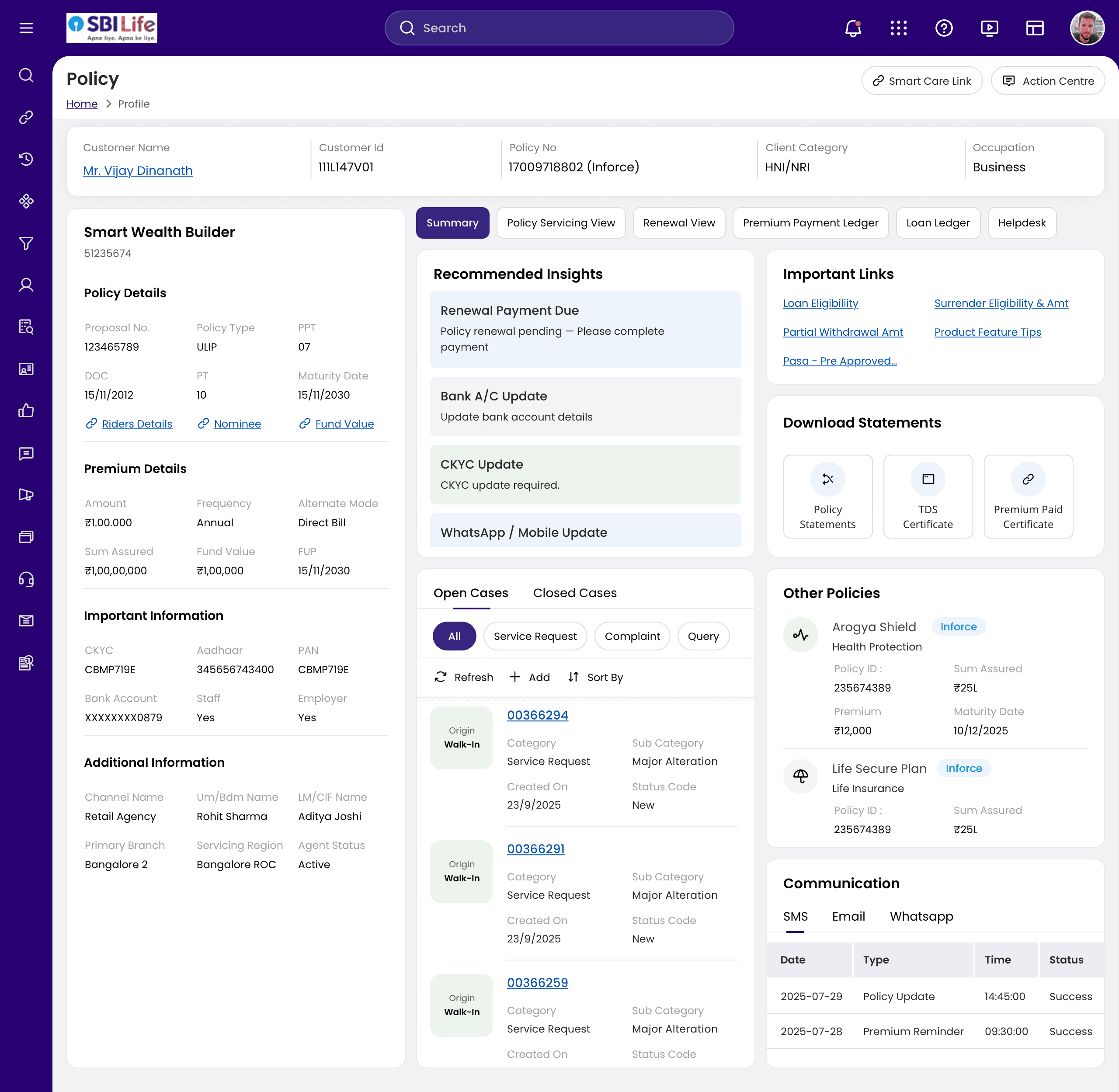Open the hamburger menu icon
Screen dimensions: 1119x1092
point(26,28)
